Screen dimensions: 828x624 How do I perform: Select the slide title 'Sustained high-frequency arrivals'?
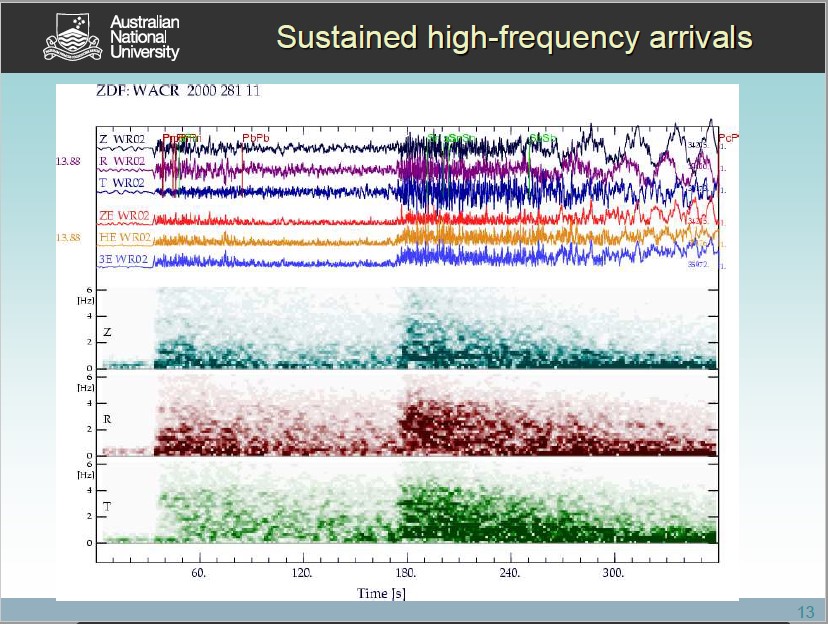pos(514,38)
